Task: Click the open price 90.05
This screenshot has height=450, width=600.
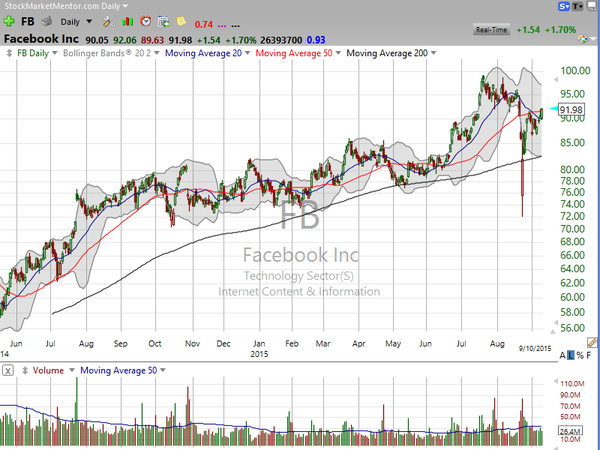Action: [x=97, y=40]
